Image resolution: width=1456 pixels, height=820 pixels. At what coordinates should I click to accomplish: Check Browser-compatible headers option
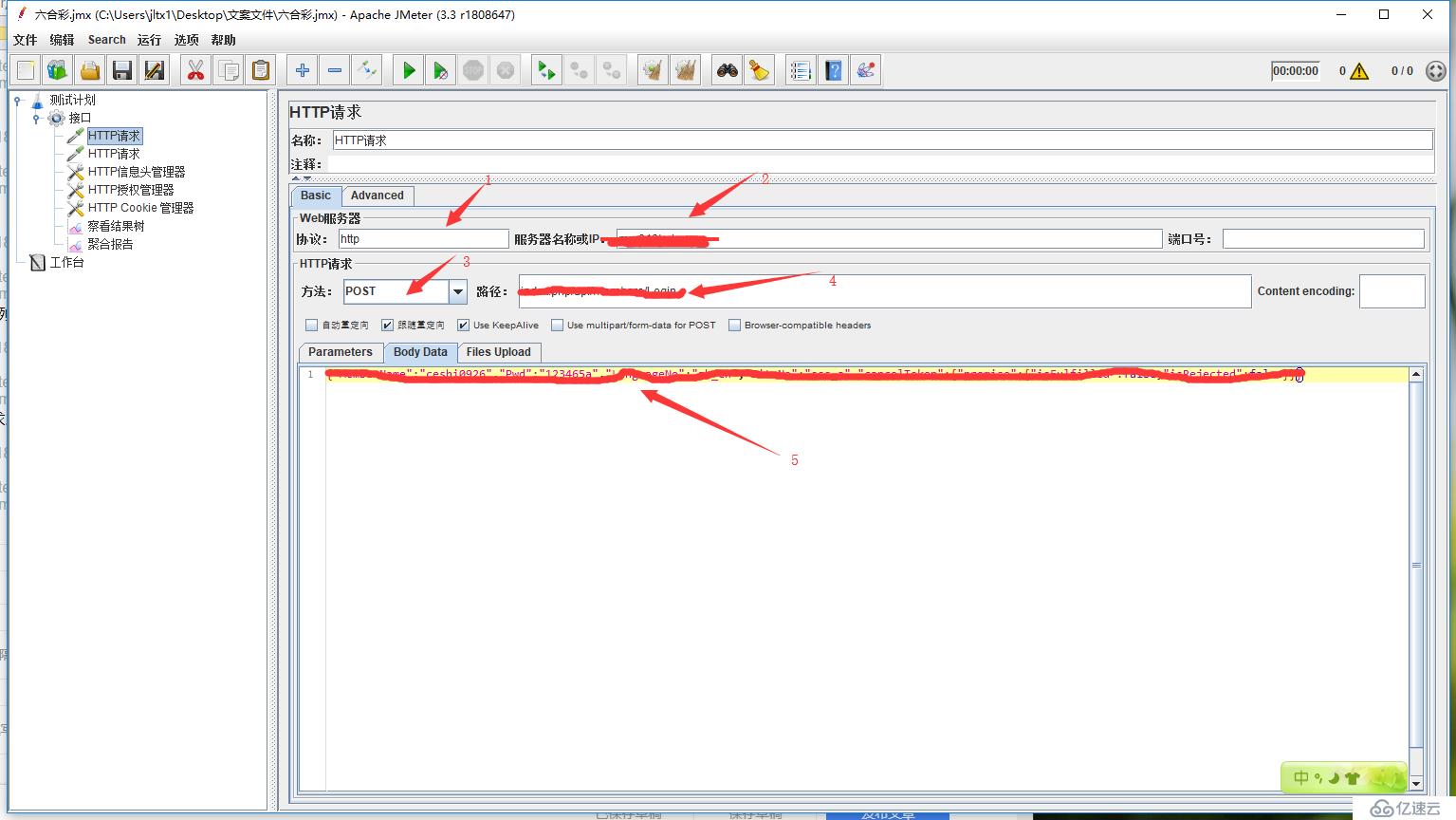(x=734, y=325)
